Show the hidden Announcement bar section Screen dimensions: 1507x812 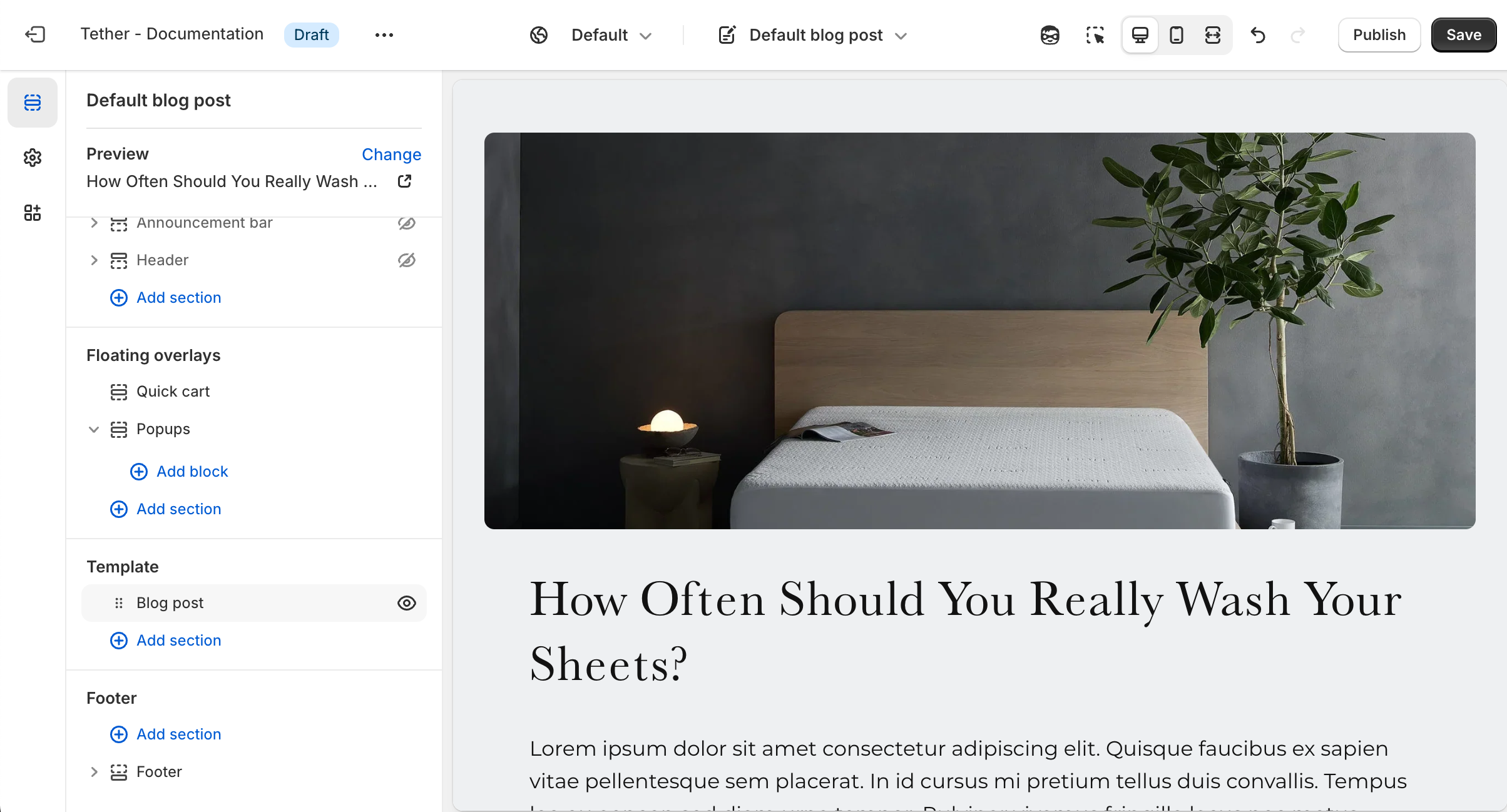click(x=407, y=223)
